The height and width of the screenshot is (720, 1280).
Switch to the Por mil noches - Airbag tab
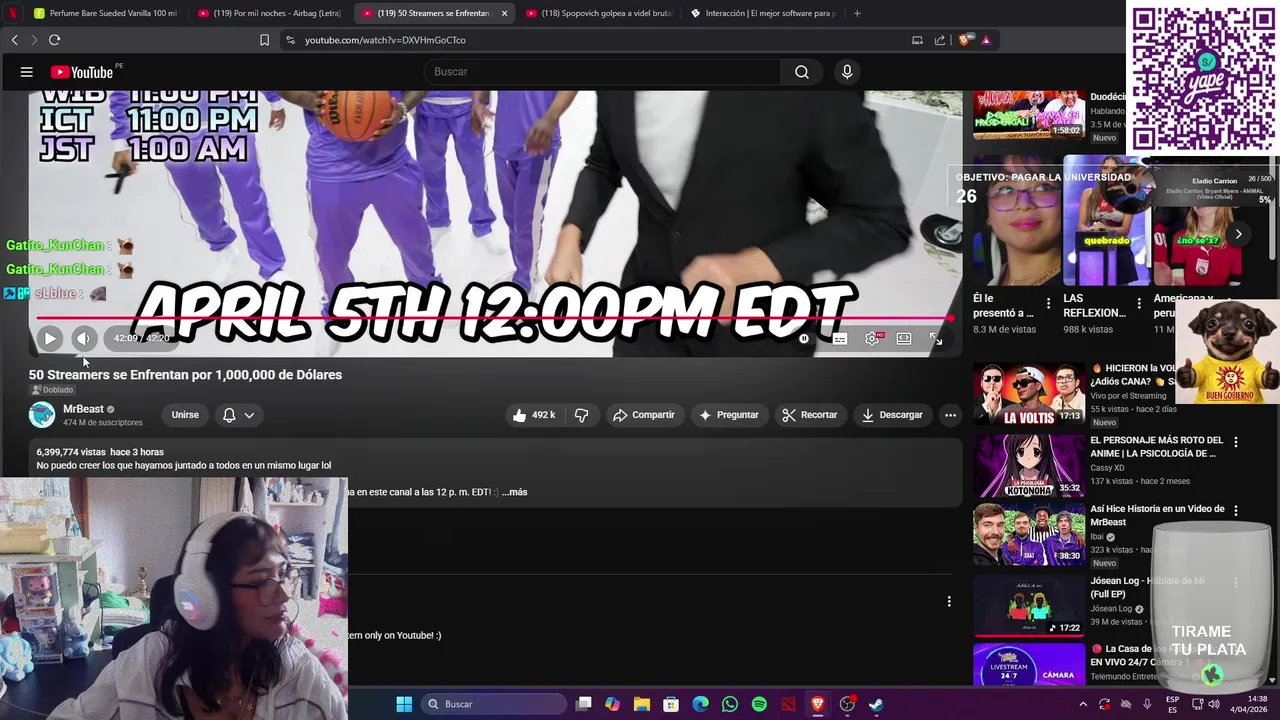click(270, 13)
